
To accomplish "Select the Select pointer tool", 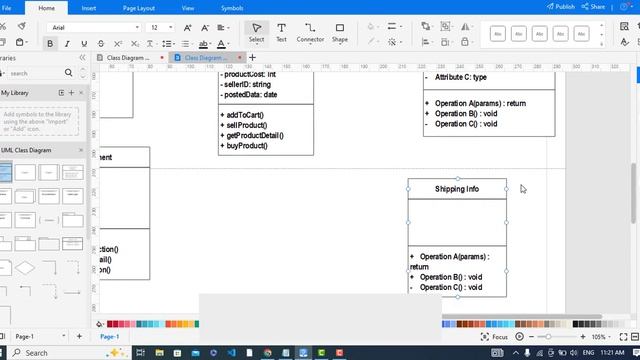I will (x=256, y=33).
